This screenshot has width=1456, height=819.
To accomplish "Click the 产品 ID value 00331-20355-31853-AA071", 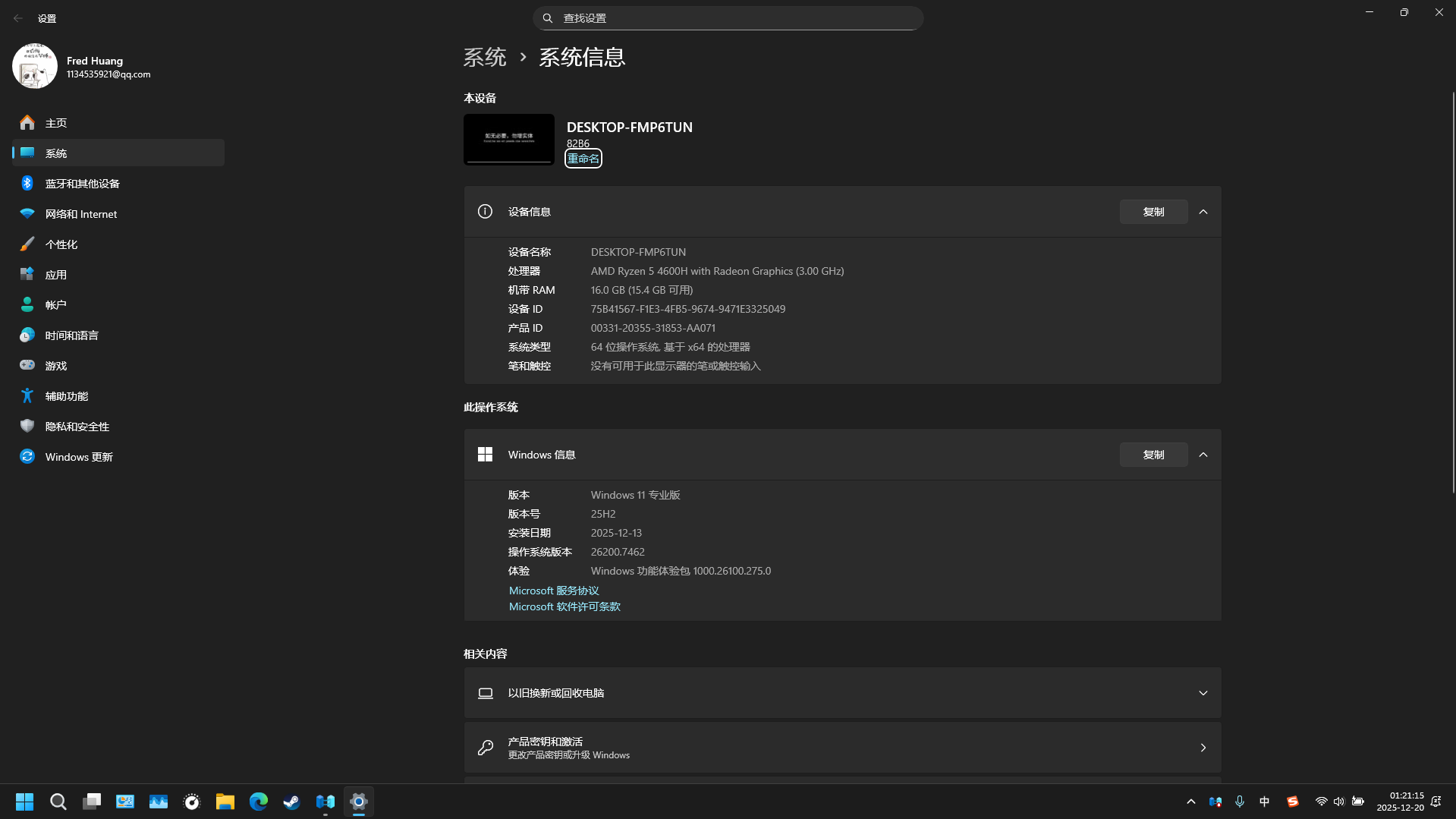I will (653, 328).
